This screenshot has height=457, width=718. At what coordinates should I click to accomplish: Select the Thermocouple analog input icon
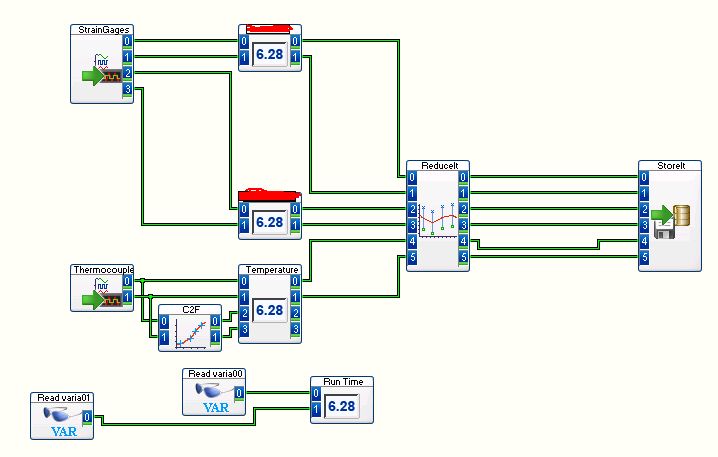(x=102, y=295)
